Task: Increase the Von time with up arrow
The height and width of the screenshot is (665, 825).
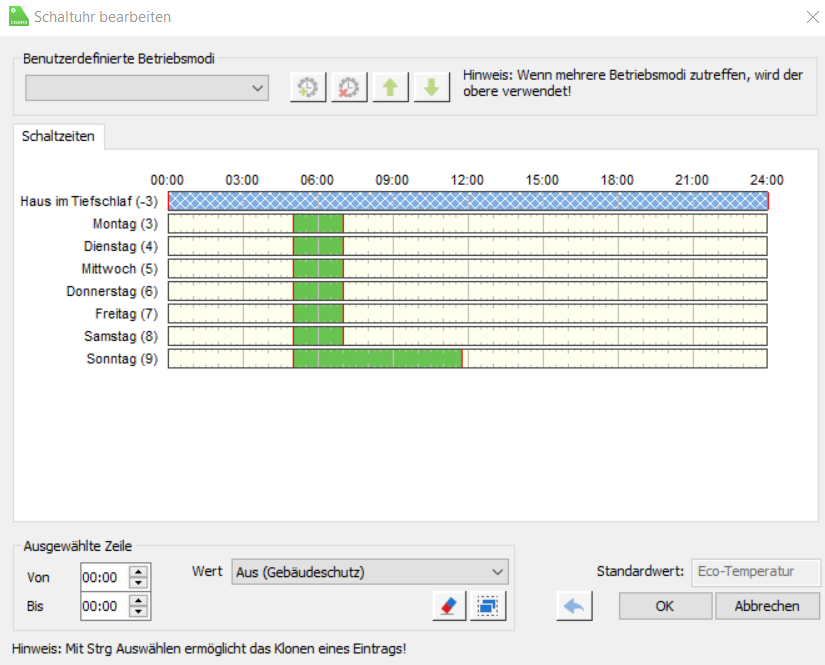Action: [x=138, y=572]
